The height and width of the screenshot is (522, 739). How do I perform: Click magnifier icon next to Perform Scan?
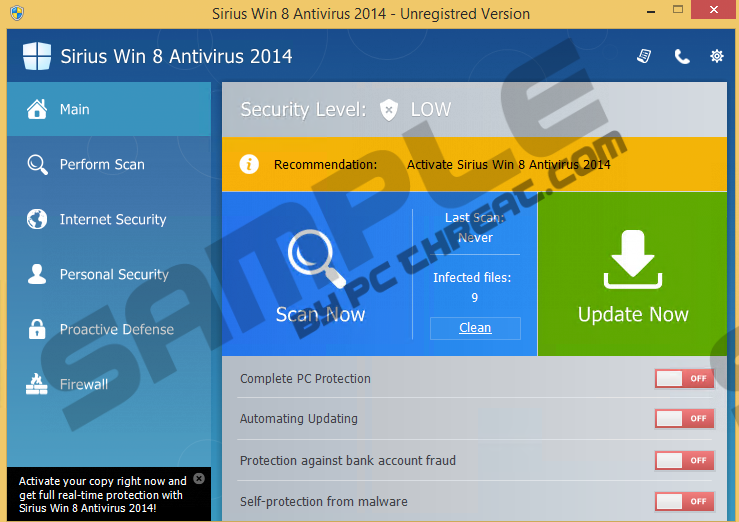(x=37, y=164)
